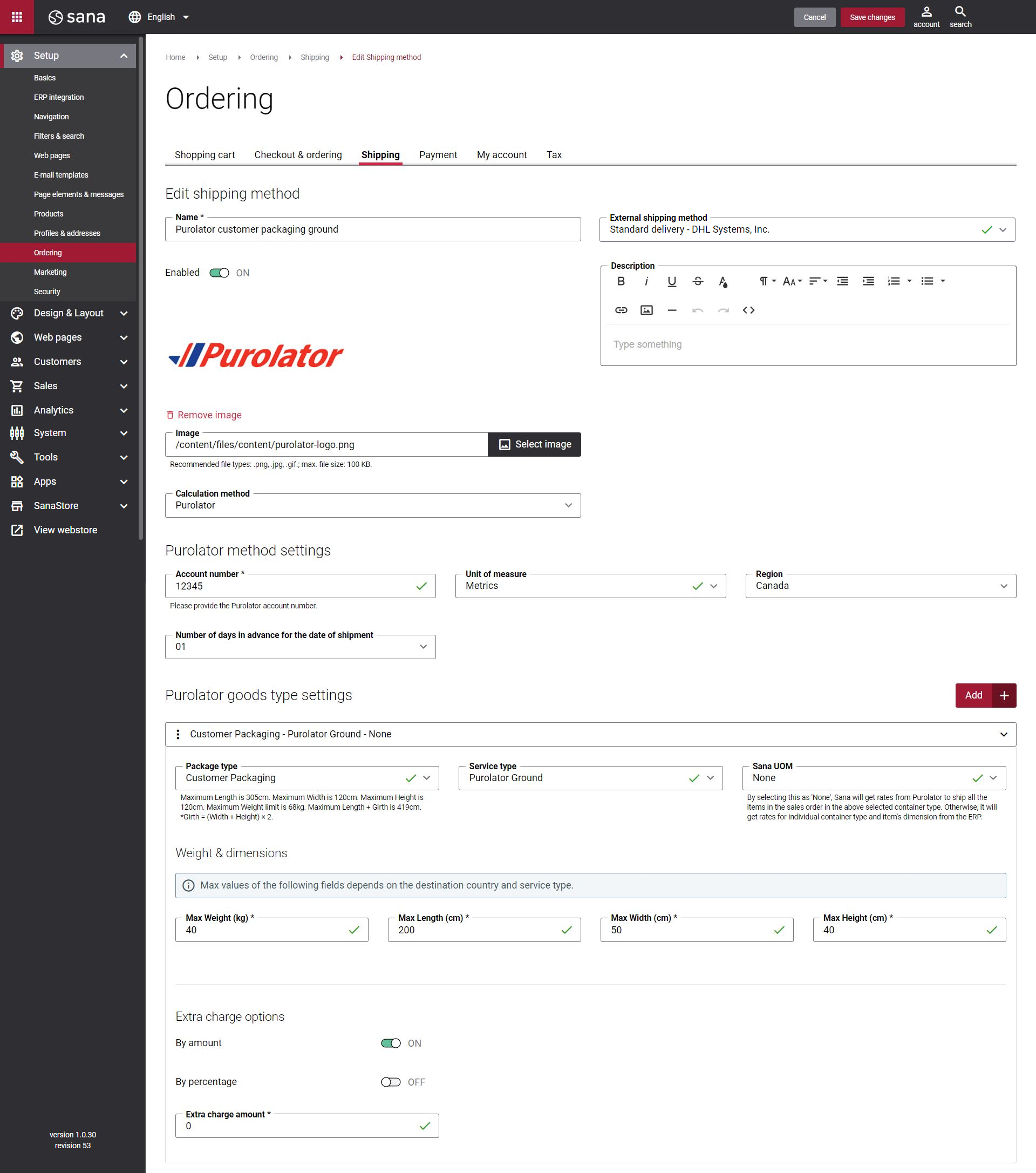Screen dimensions: 1036x1173
Task: Click the Name input field
Action: click(x=373, y=229)
